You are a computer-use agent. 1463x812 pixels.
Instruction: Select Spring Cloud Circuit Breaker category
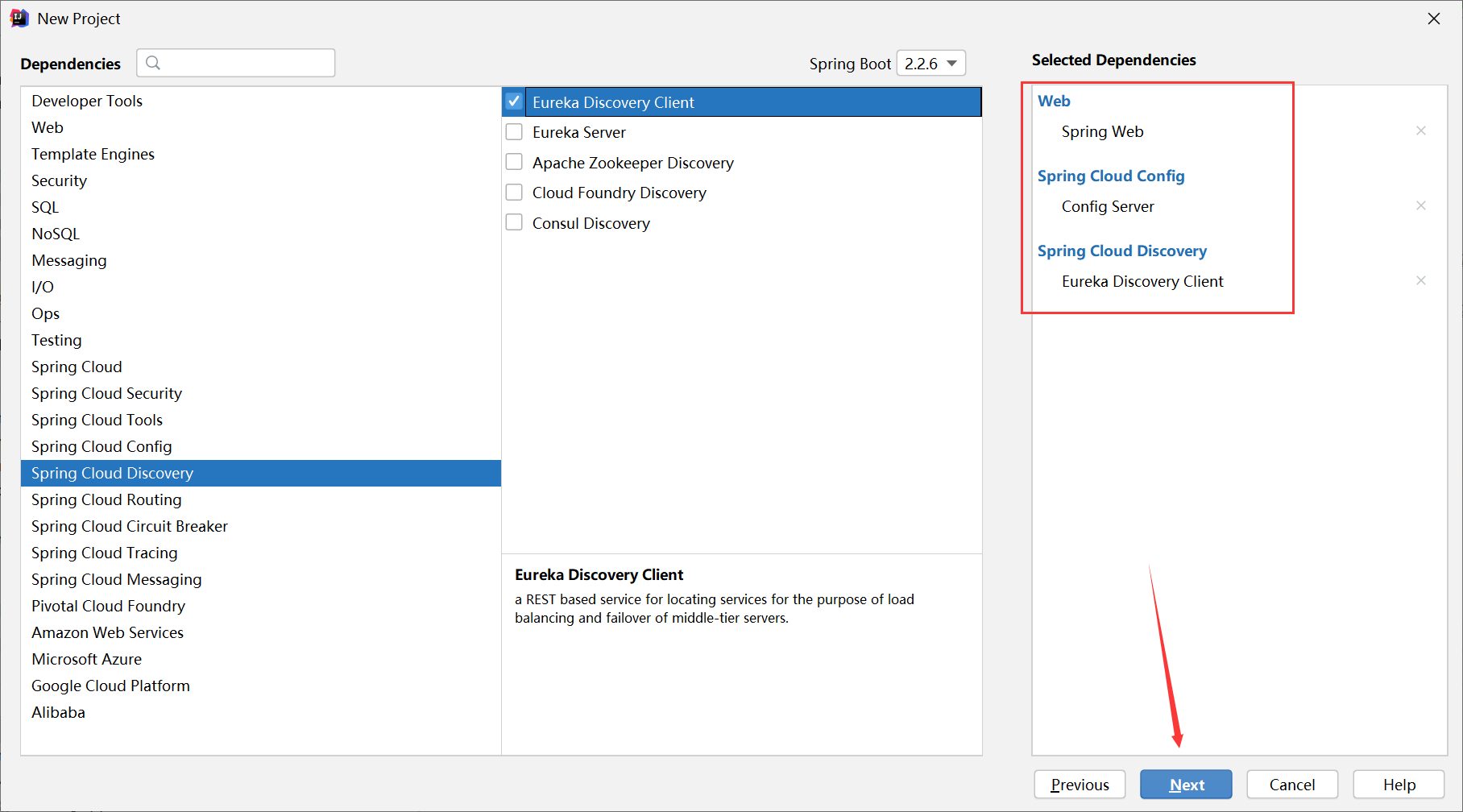point(261,526)
